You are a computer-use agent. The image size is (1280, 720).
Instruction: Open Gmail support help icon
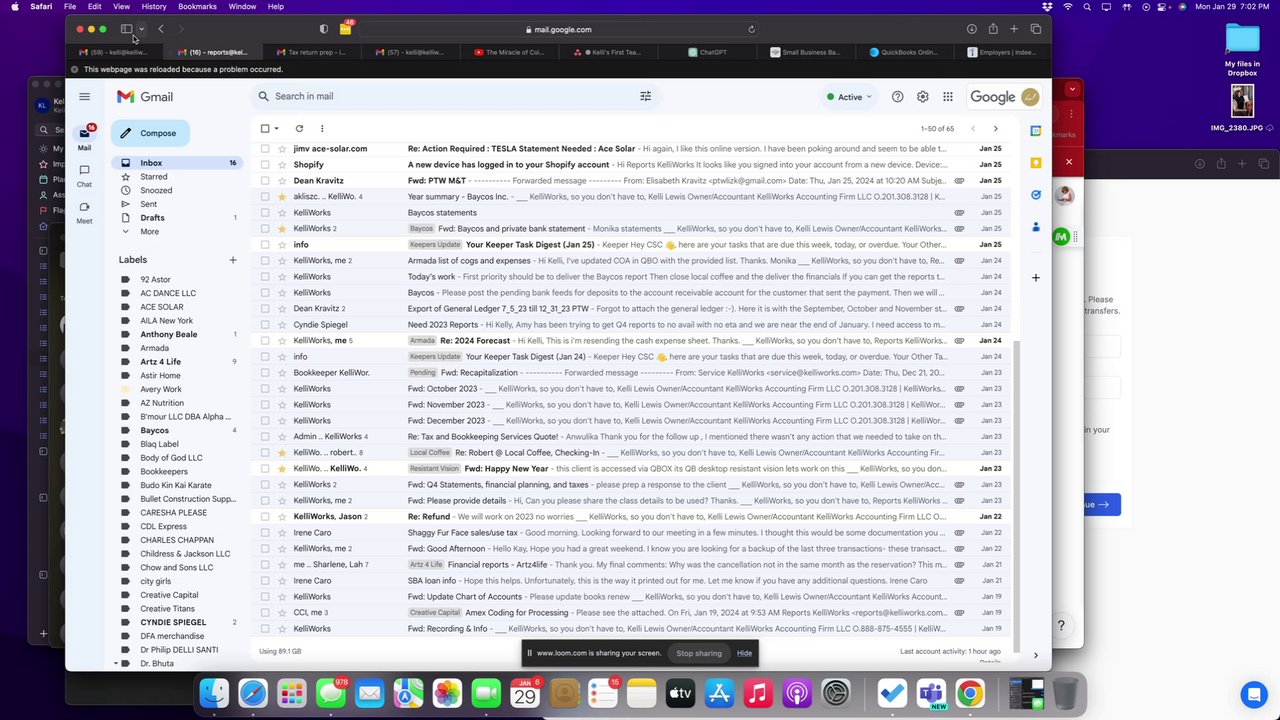(897, 96)
